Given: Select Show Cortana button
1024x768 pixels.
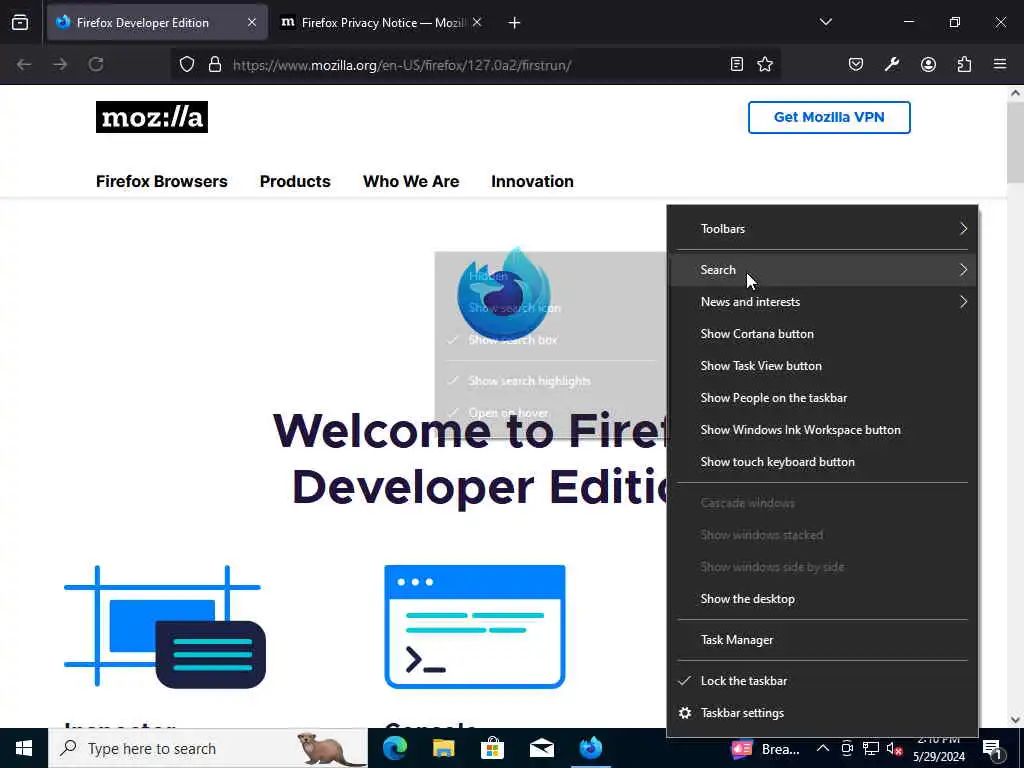Looking at the screenshot, I should pos(822,334).
